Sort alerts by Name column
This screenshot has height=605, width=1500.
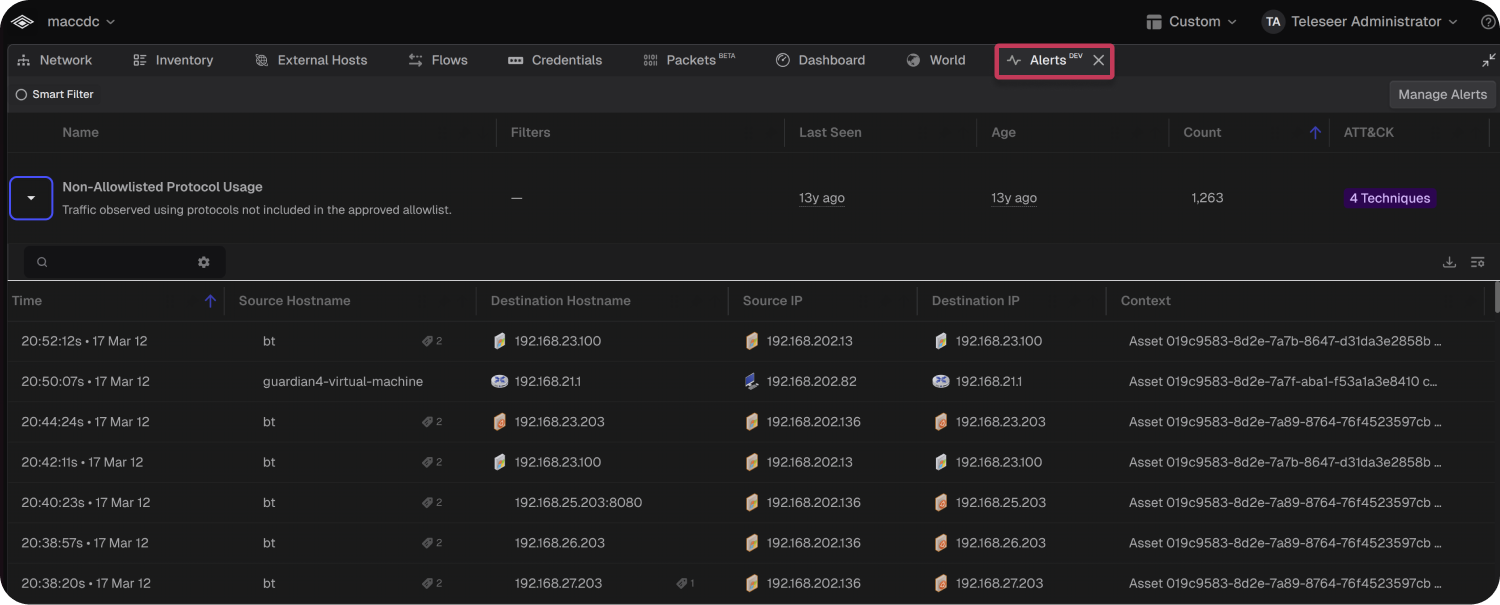[x=80, y=132]
